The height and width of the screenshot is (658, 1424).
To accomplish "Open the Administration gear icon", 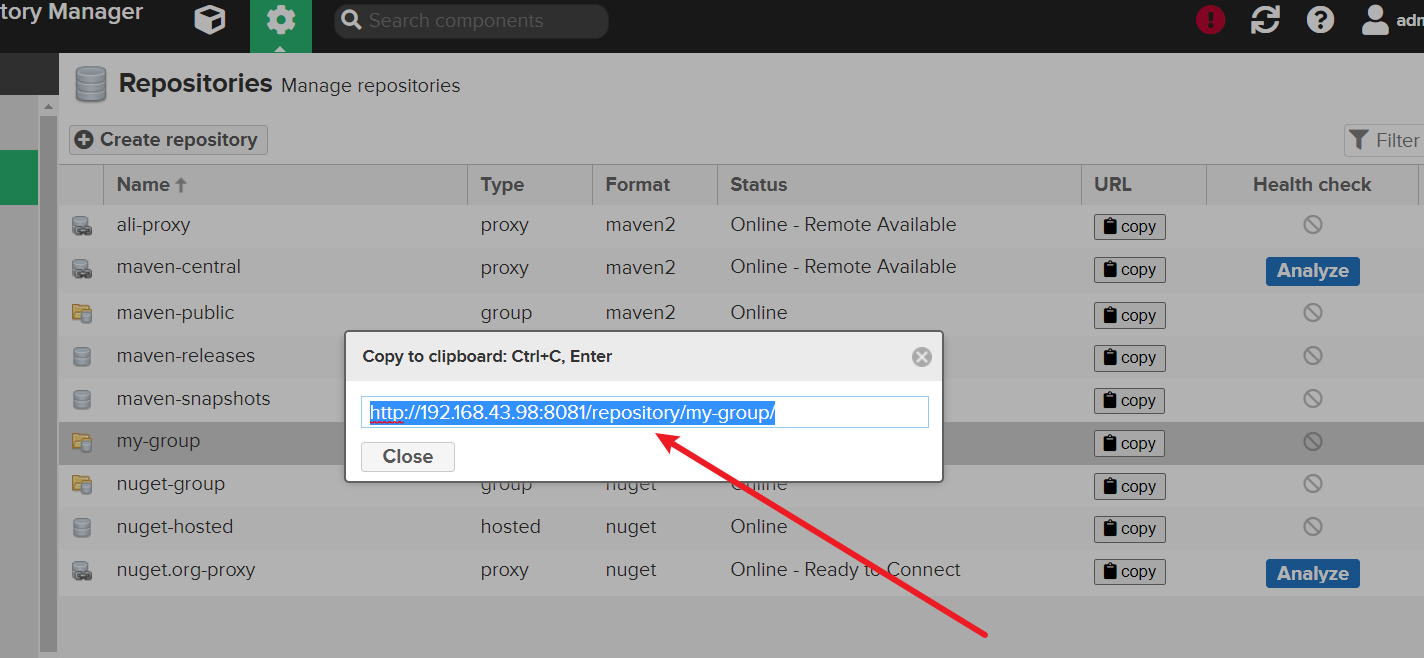I will [281, 20].
